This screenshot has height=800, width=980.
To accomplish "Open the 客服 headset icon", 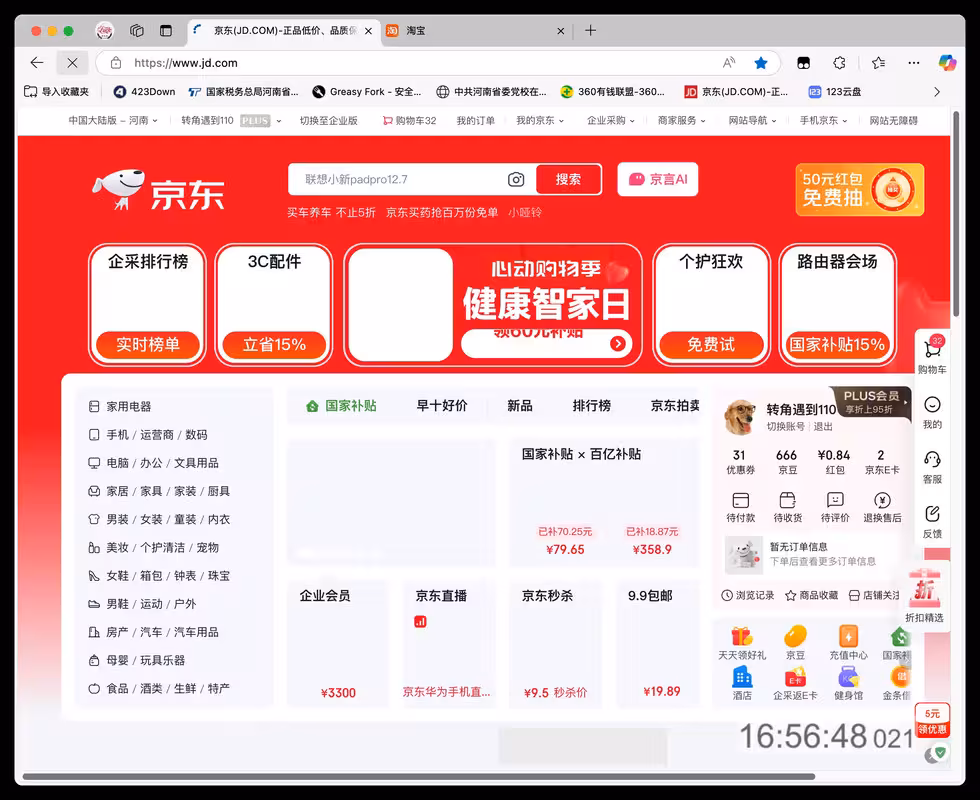I will pyautogui.click(x=932, y=467).
